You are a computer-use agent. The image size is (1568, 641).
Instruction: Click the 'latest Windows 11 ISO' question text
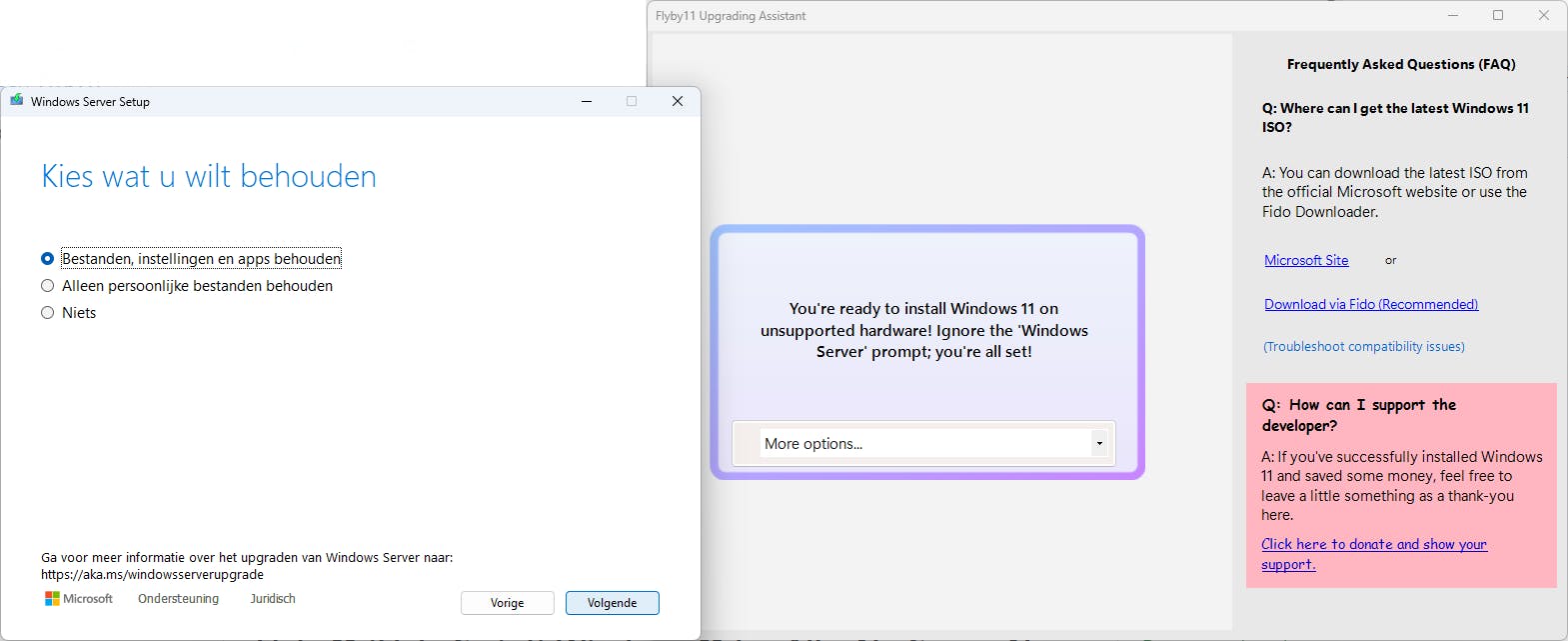click(1395, 117)
